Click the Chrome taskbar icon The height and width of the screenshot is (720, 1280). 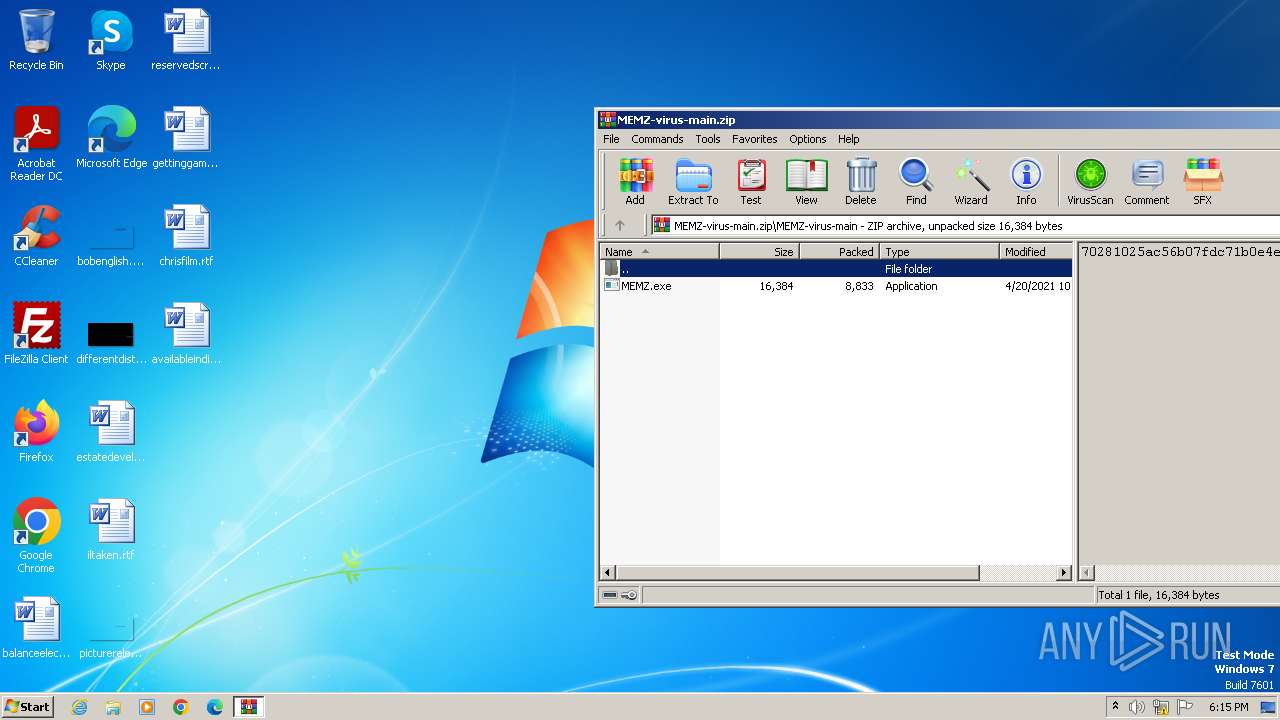click(181, 707)
